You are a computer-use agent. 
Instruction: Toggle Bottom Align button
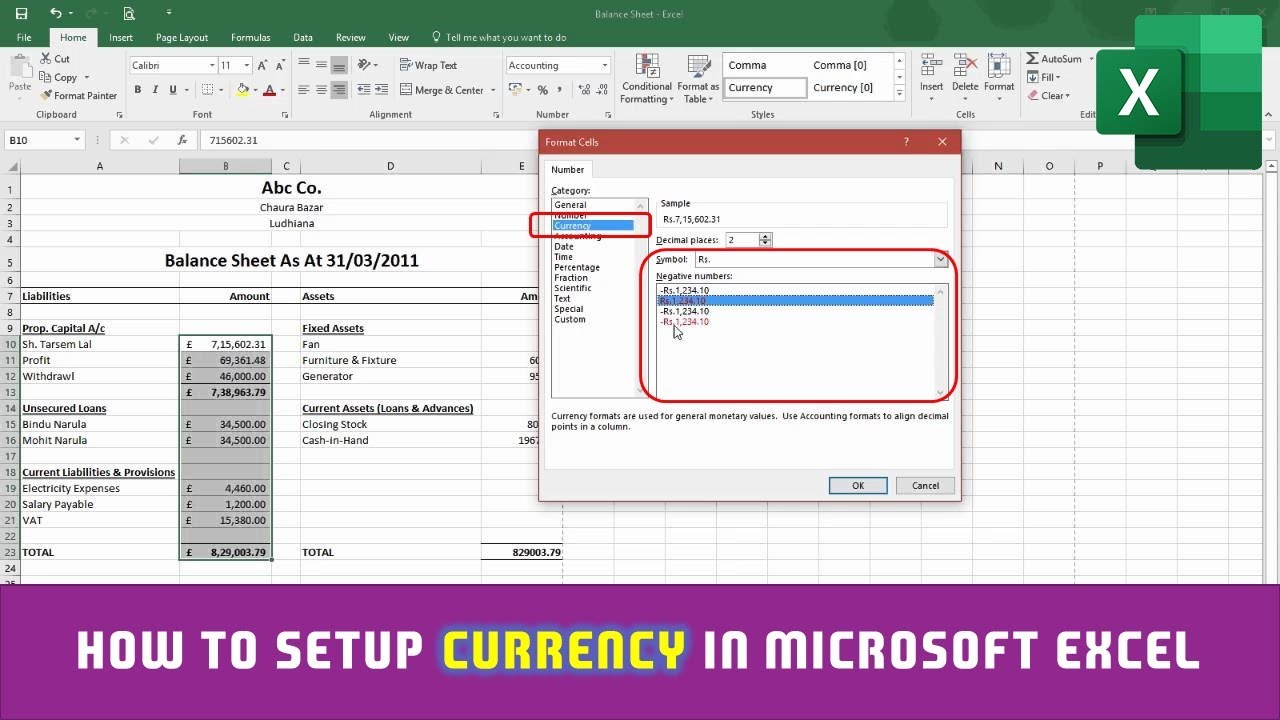(339, 65)
